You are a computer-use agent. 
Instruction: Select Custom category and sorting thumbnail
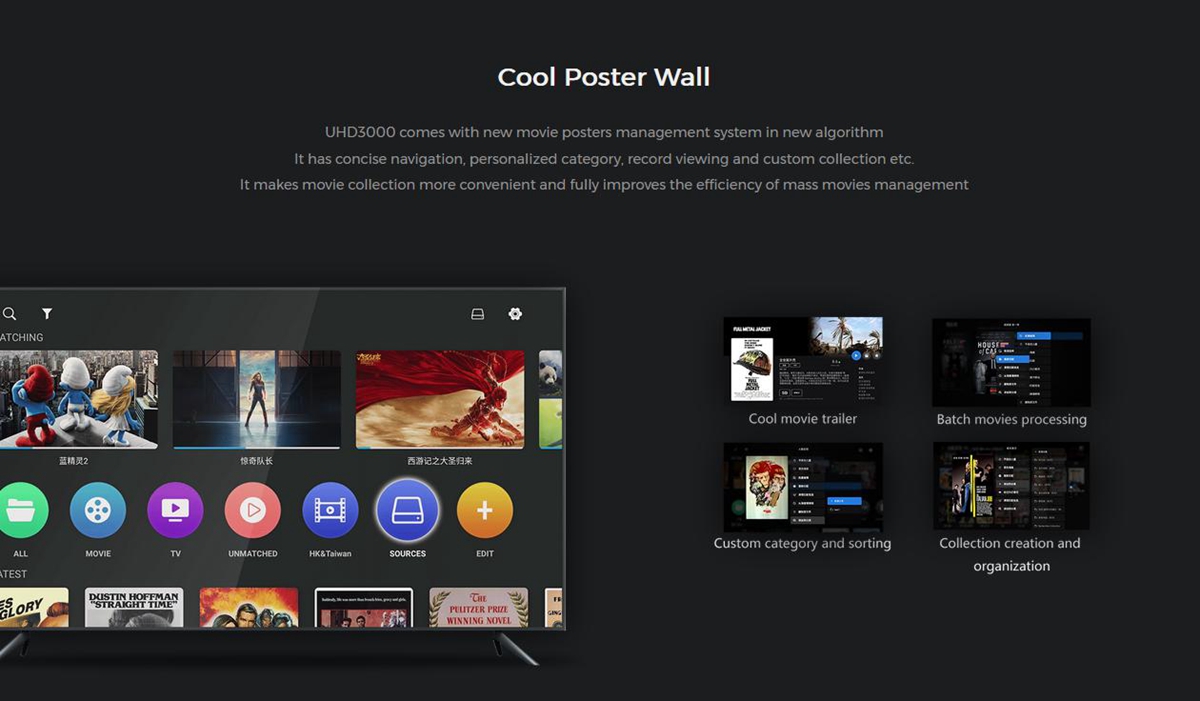tap(803, 487)
